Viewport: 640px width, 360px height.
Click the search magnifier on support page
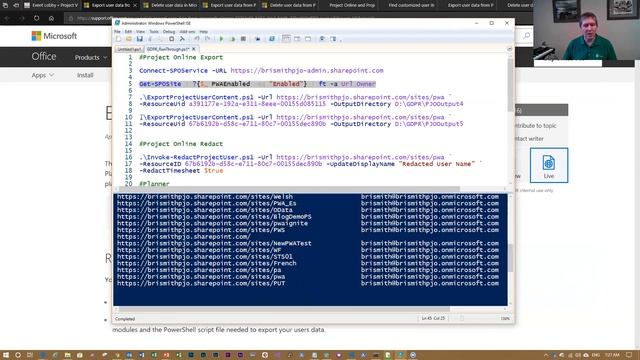[527, 36]
